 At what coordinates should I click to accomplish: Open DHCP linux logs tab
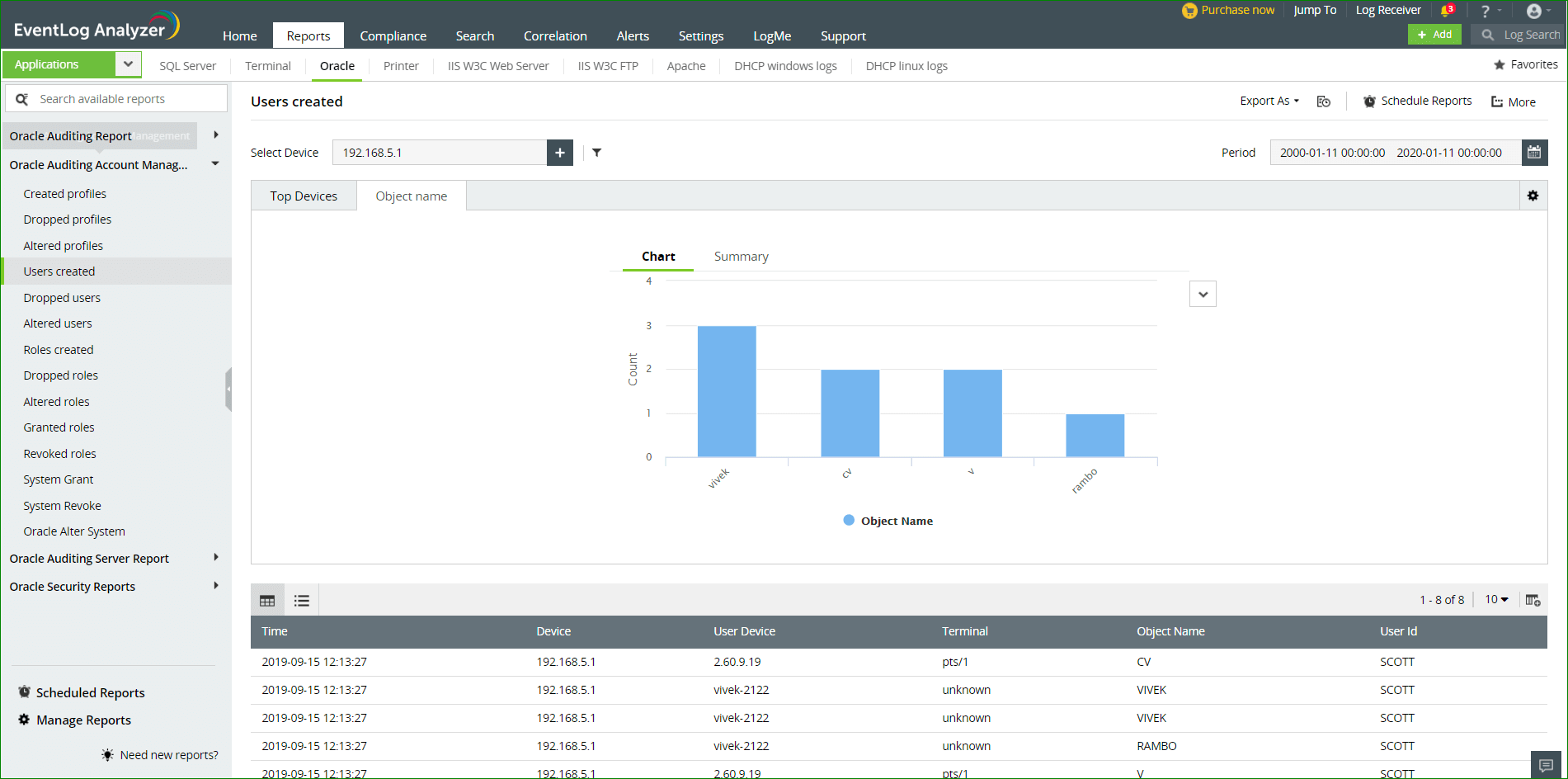point(906,66)
